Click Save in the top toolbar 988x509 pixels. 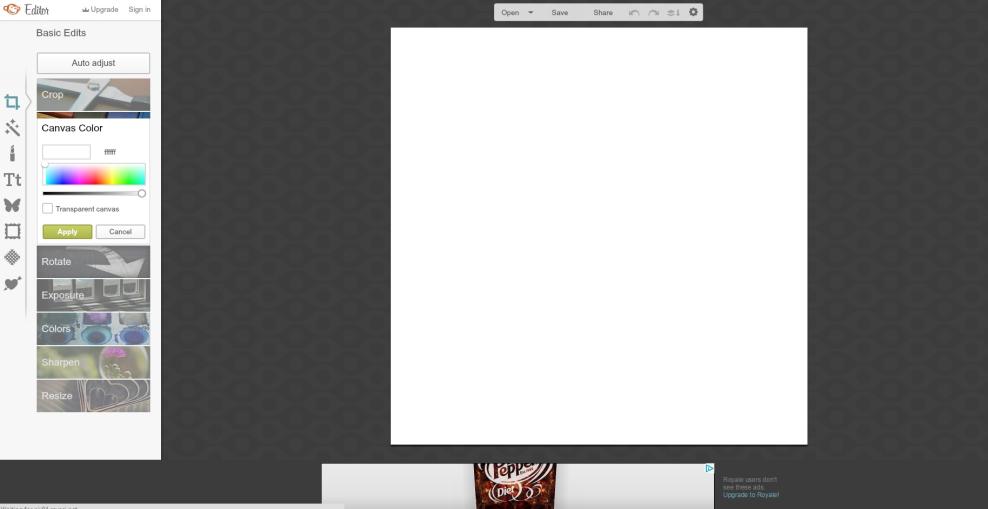[x=560, y=13]
